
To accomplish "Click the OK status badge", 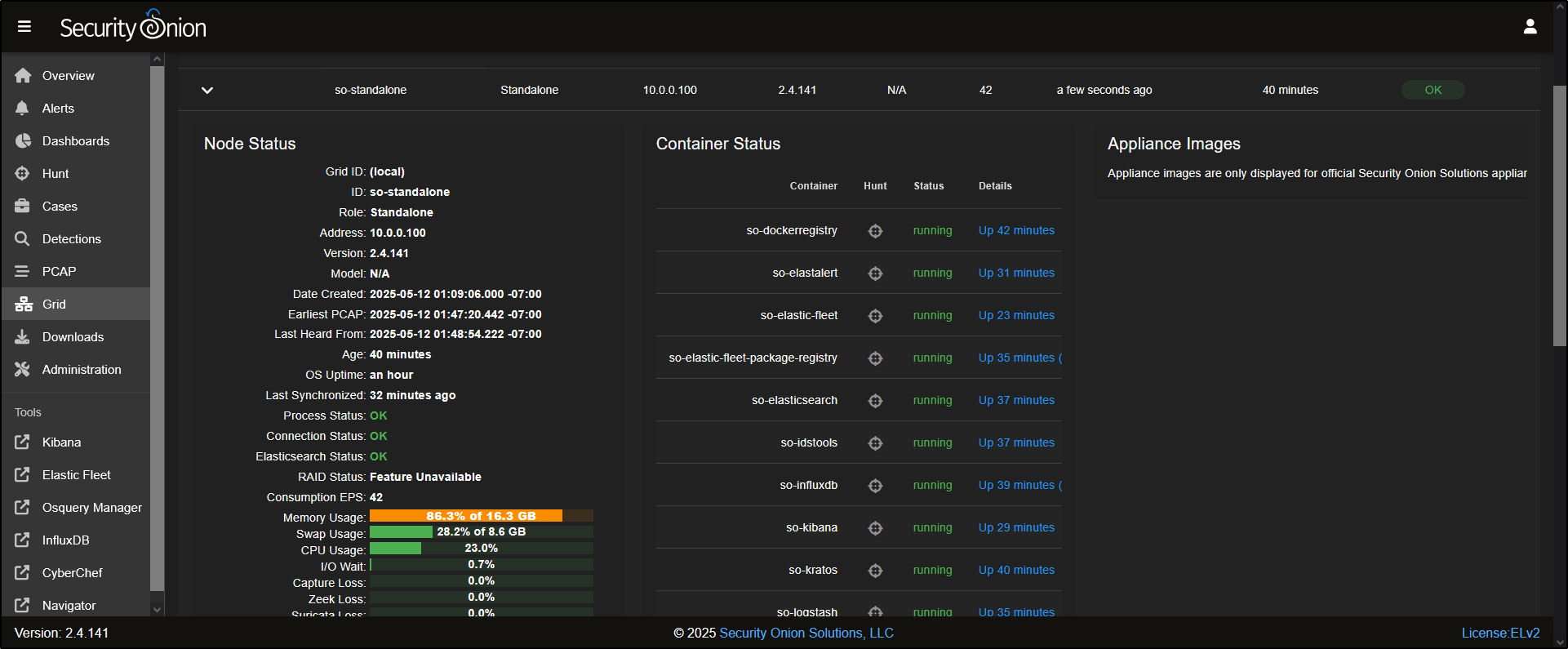I will pos(1433,90).
